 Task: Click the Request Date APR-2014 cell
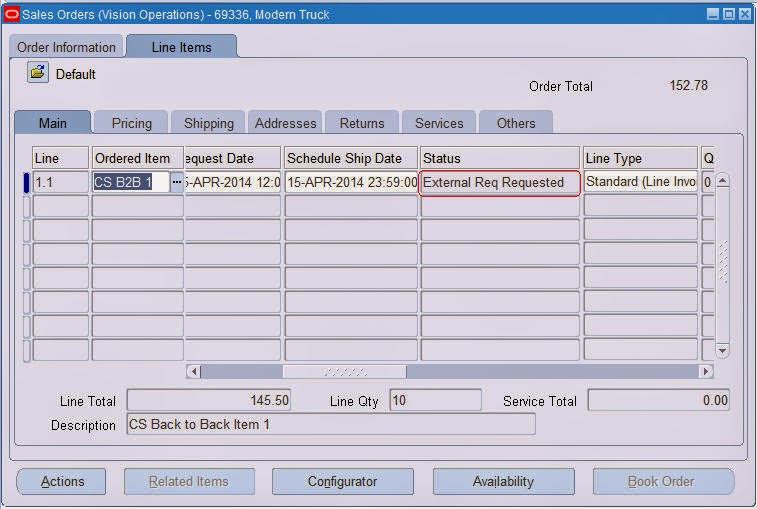pos(232,183)
